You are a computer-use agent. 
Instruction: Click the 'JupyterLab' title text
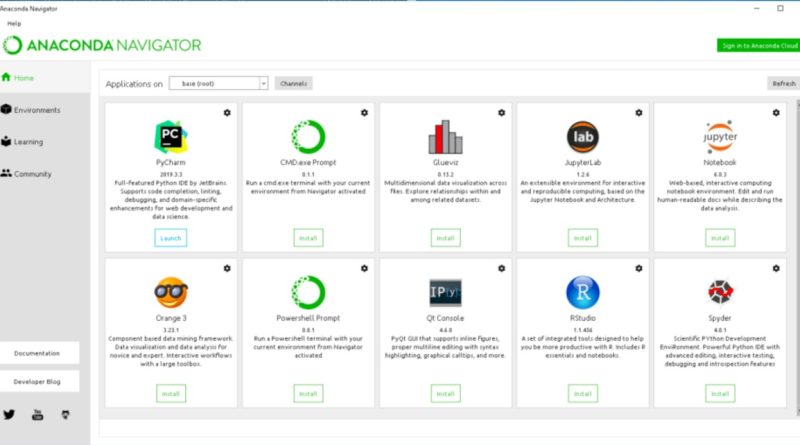pos(583,162)
